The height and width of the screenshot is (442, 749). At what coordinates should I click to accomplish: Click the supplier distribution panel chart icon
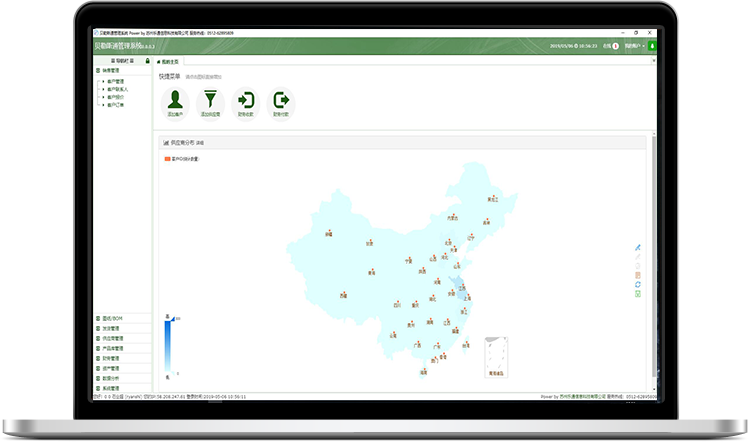click(x=166, y=143)
